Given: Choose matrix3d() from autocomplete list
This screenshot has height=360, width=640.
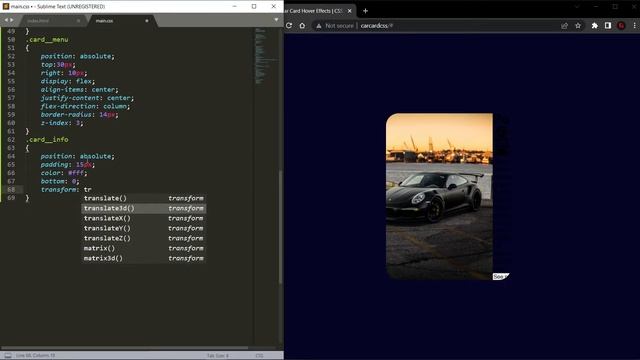Looking at the screenshot, I should (143, 258).
